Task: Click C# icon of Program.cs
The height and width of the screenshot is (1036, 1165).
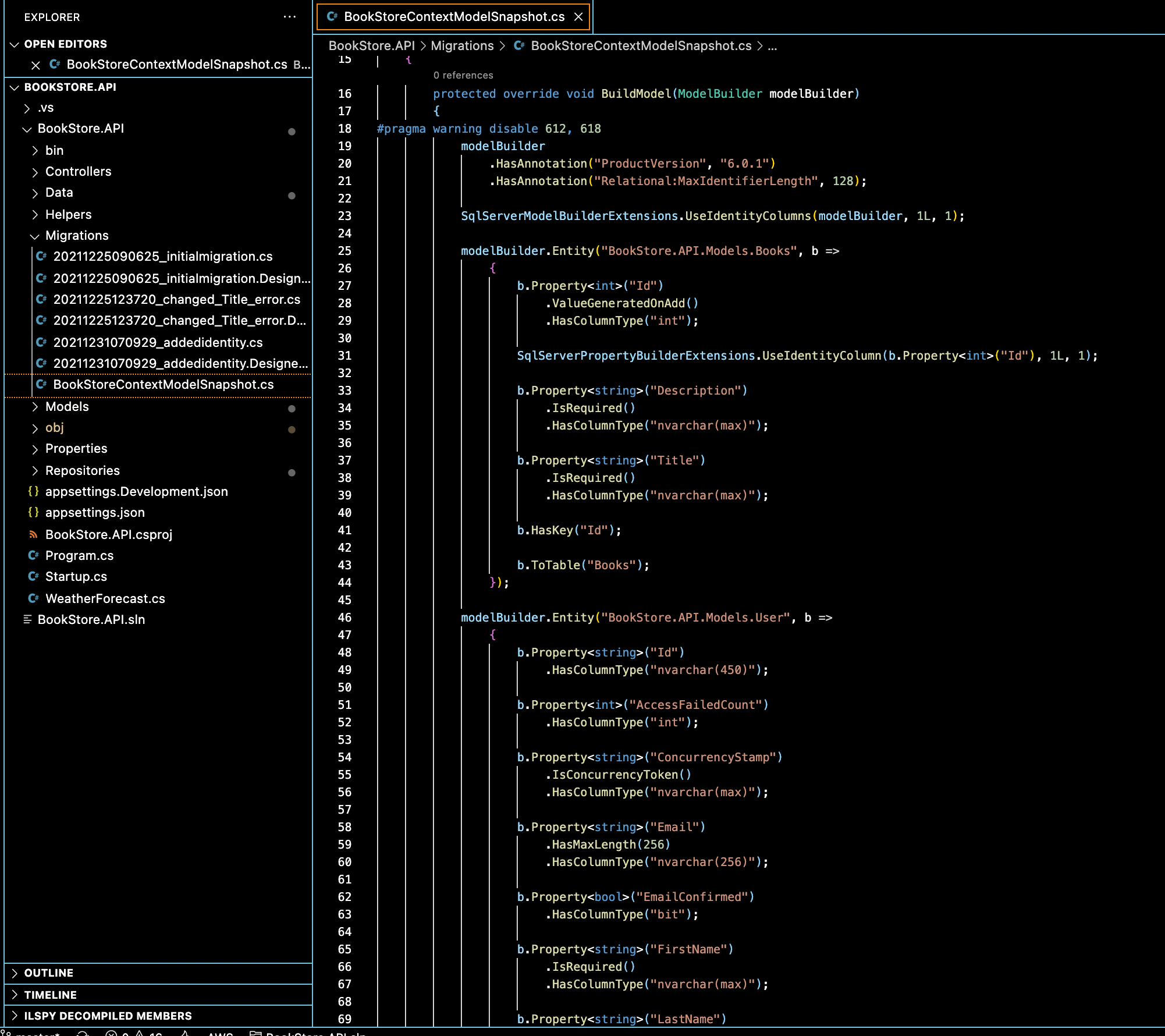Action: 33,555
